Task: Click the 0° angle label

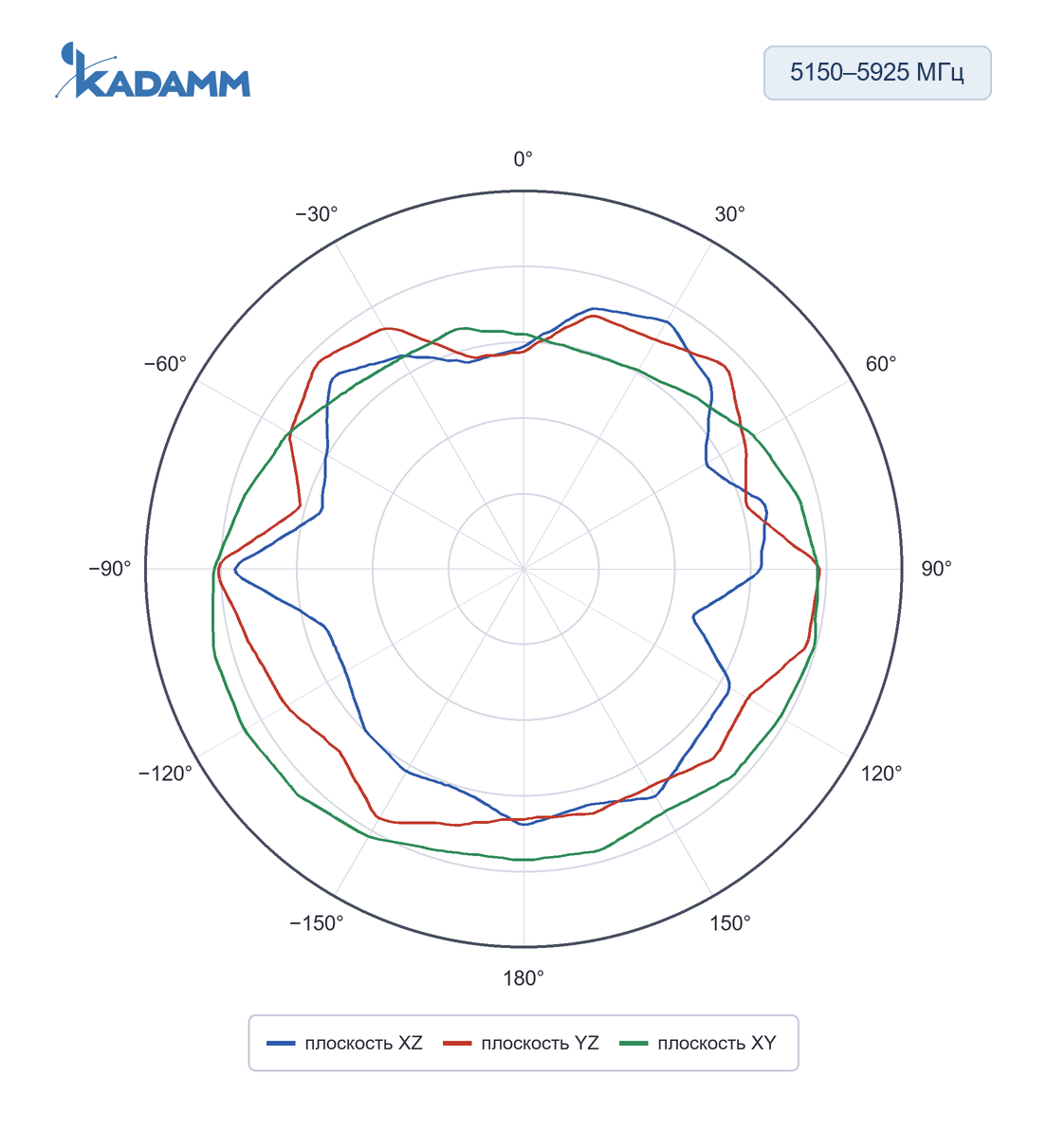Action: pyautogui.click(x=523, y=159)
